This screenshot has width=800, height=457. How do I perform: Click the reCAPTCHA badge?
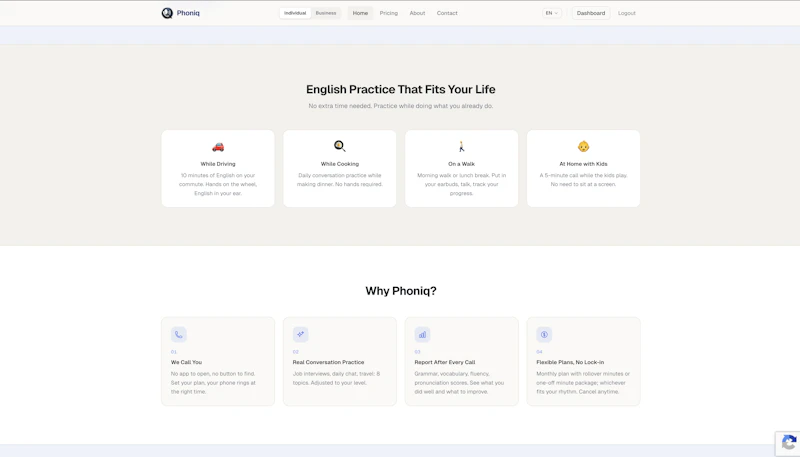pos(788,443)
